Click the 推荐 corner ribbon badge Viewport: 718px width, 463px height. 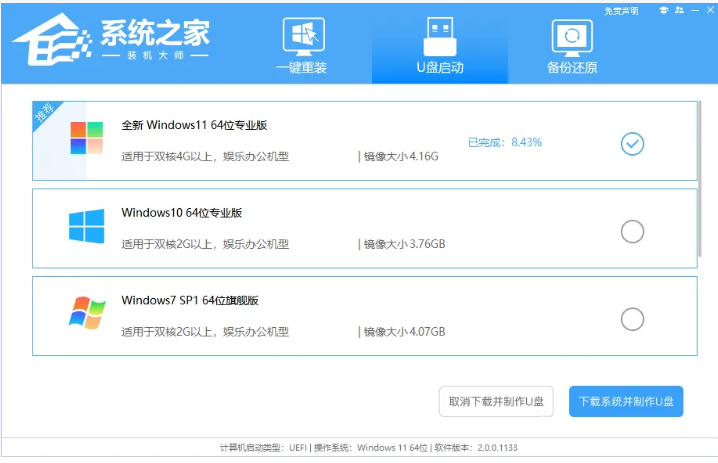[45, 113]
